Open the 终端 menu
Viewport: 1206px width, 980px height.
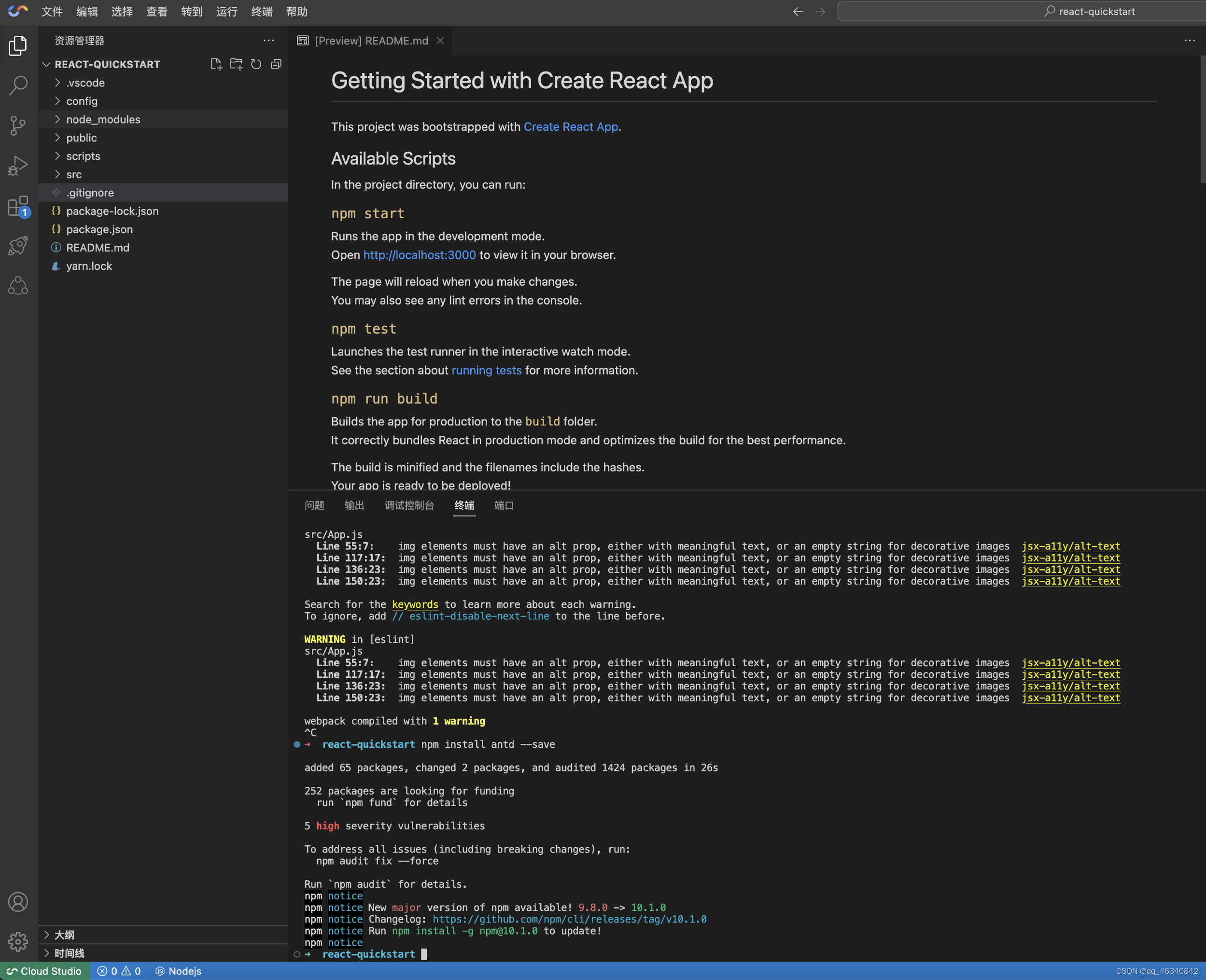point(262,11)
